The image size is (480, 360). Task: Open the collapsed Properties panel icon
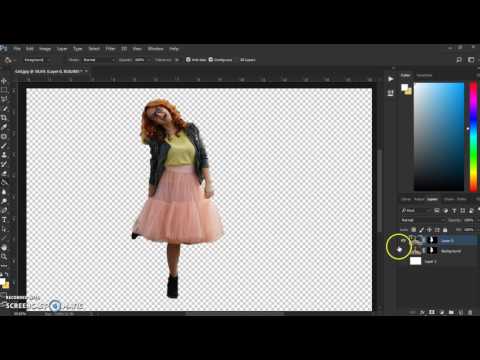(390, 93)
